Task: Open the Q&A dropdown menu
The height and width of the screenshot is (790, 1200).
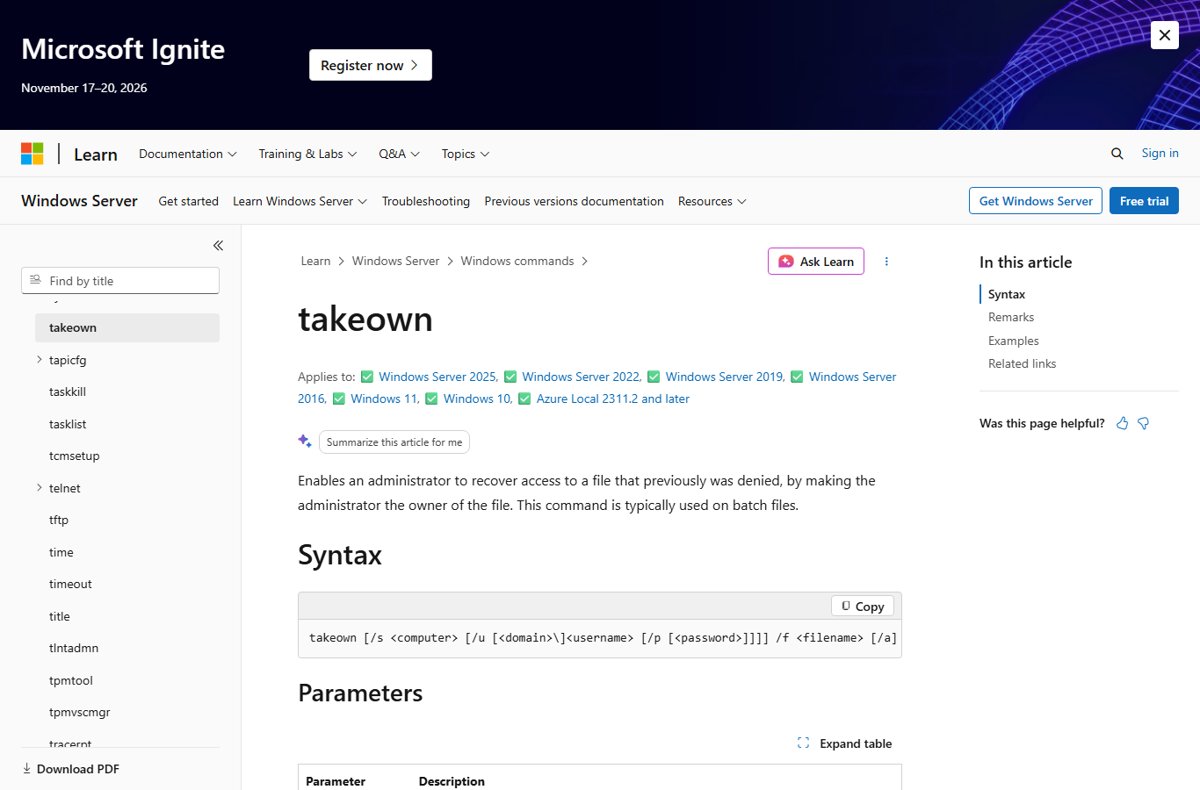Action: (x=399, y=154)
